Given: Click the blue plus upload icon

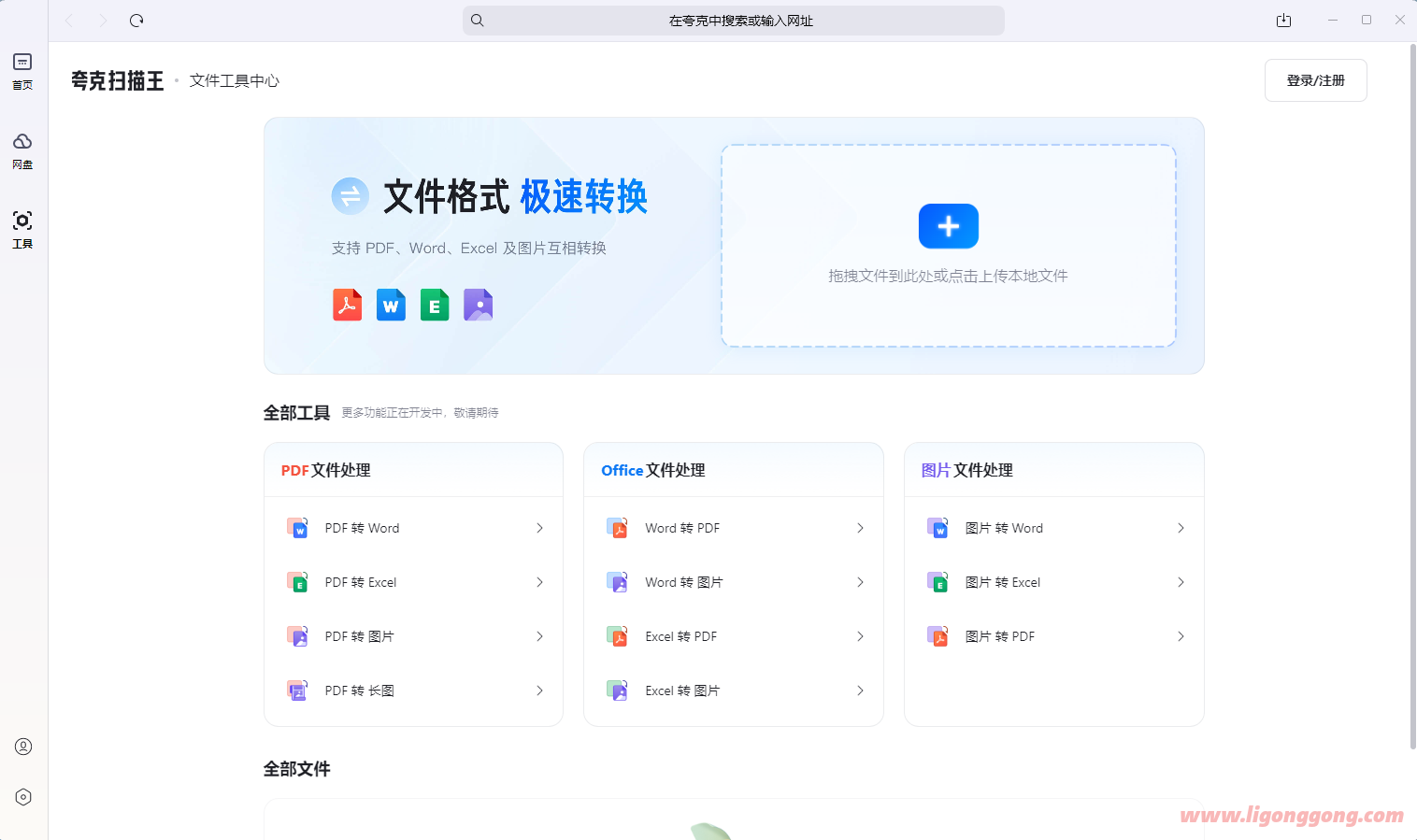Looking at the screenshot, I should pos(948,225).
